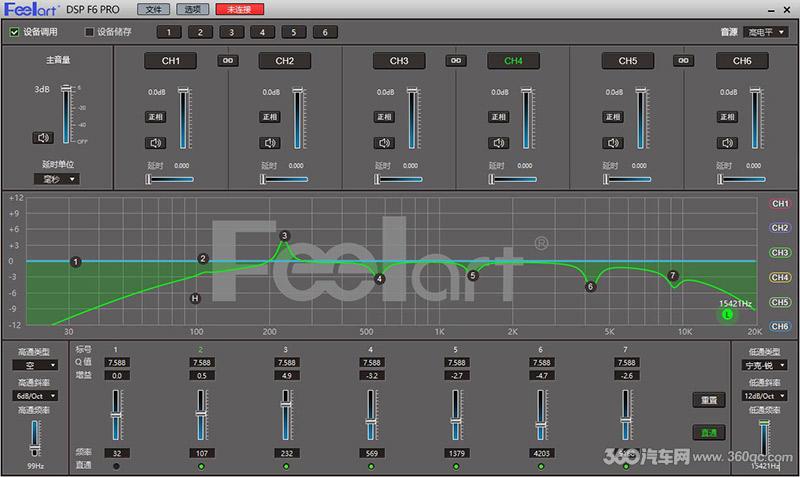Adjust the CH1 delay slider
Image resolution: width=800 pixels, height=477 pixels.
[169, 179]
